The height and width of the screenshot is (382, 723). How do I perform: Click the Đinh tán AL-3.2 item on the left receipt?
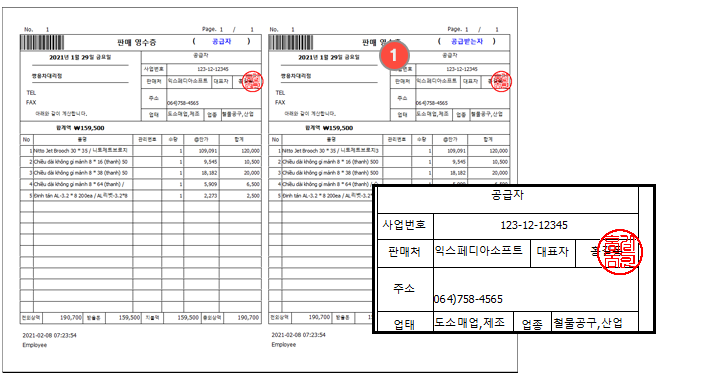(81, 196)
